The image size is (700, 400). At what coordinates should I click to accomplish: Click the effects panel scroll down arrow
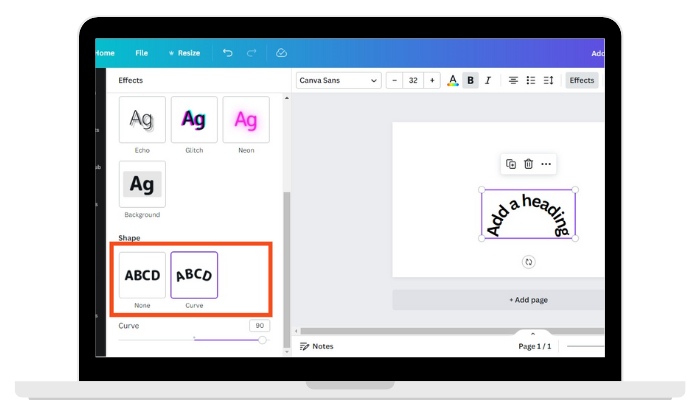[x=287, y=352]
